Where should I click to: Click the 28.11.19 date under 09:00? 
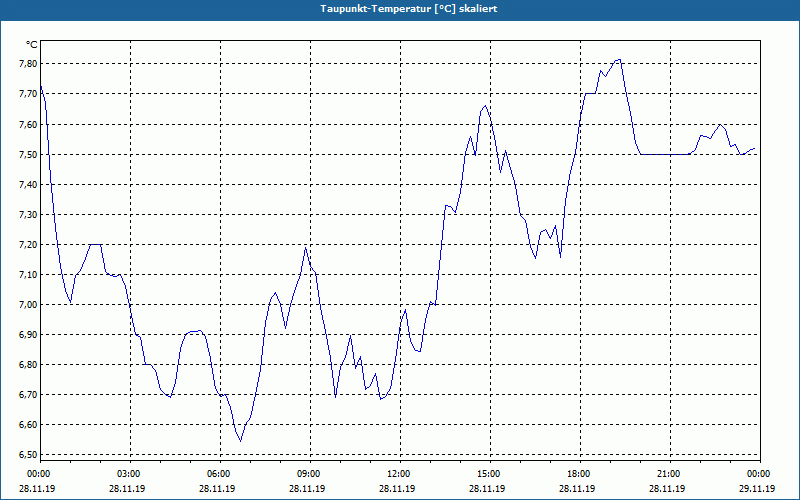[307, 488]
